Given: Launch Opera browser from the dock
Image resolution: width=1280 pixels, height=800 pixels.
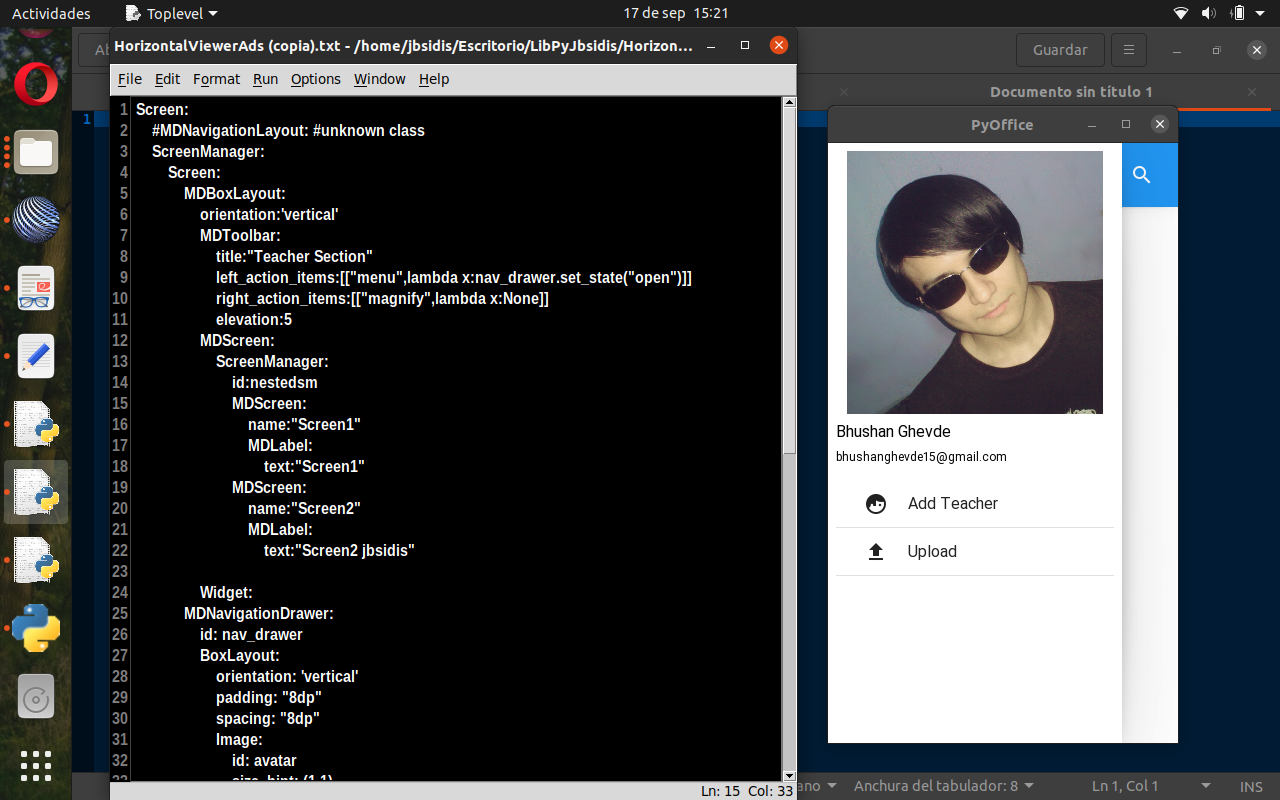Looking at the screenshot, I should tap(36, 82).
